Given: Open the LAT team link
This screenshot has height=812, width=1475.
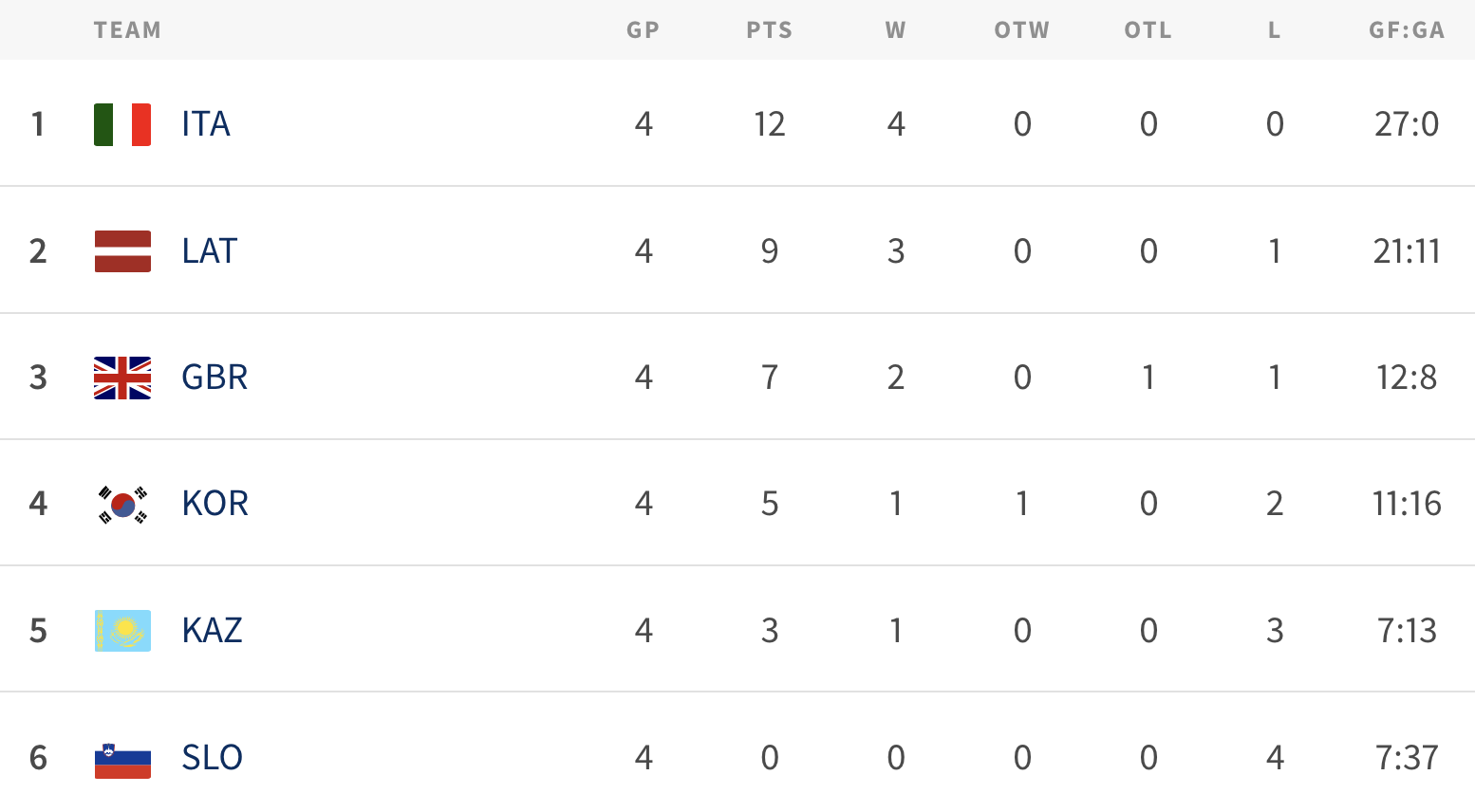Looking at the screenshot, I should [209, 251].
